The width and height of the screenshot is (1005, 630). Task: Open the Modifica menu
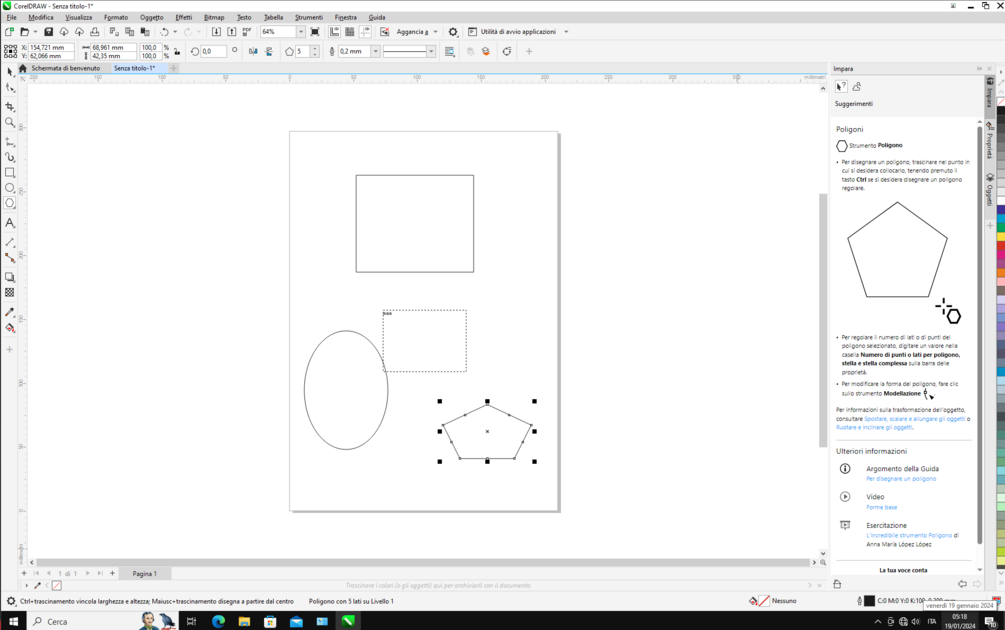click(40, 17)
